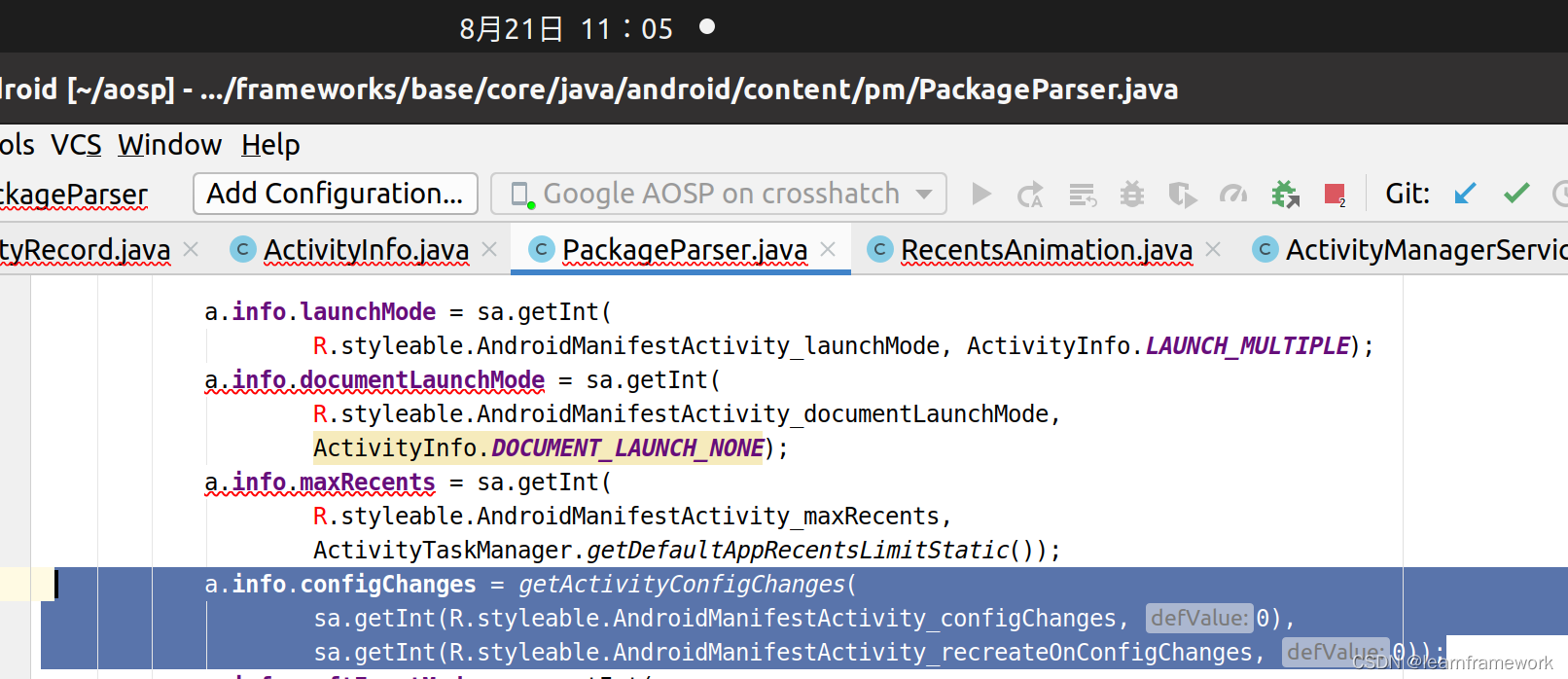This screenshot has height=679, width=1568.
Task: Click defValue hint after AndroidManifestActivity_configChanges
Action: 1199,619
